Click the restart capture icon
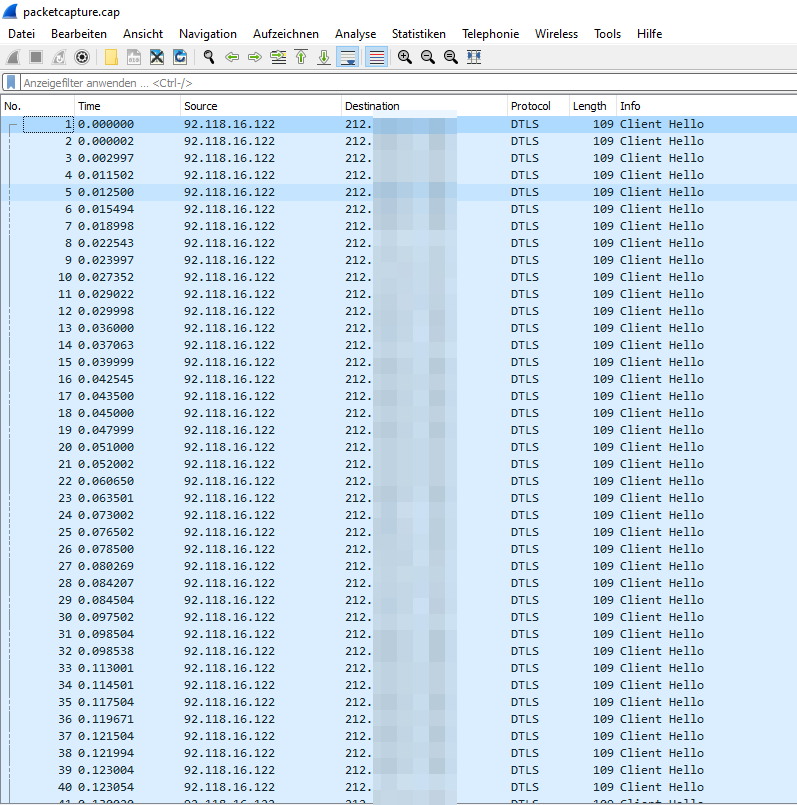This screenshot has height=805, width=797. [x=59, y=57]
